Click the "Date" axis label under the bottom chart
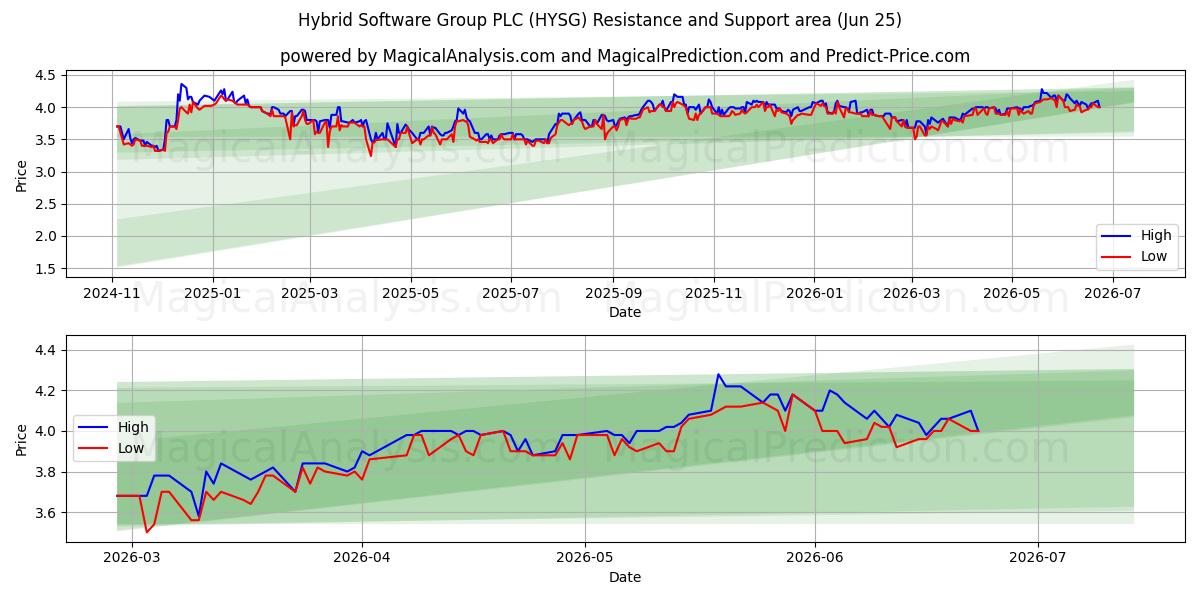The height and width of the screenshot is (600, 1200). click(x=625, y=577)
